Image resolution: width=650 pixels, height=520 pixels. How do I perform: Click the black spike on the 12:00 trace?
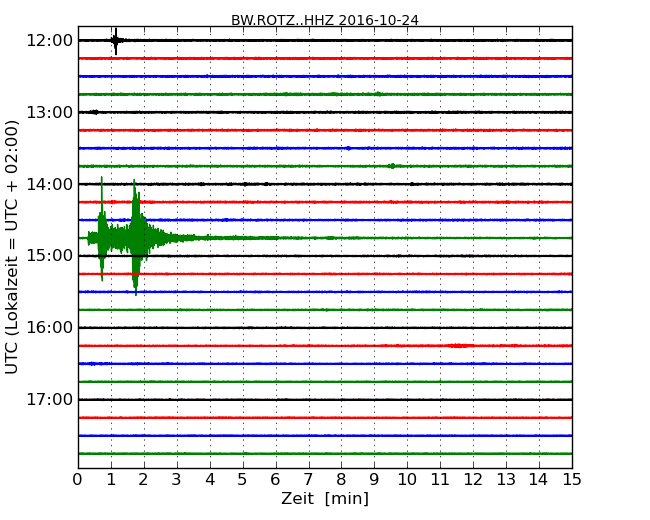(116, 41)
